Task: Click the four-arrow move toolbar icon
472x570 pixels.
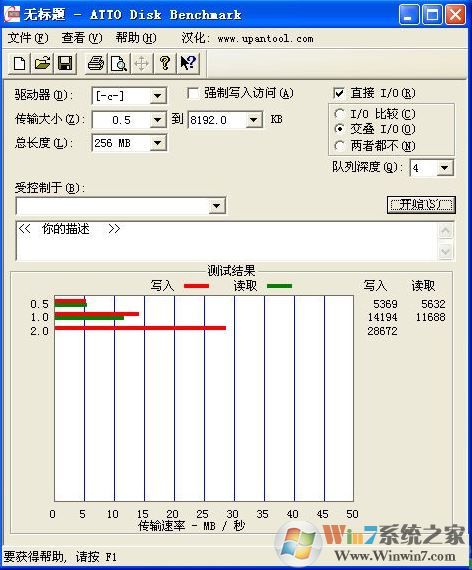Action: 141,63
